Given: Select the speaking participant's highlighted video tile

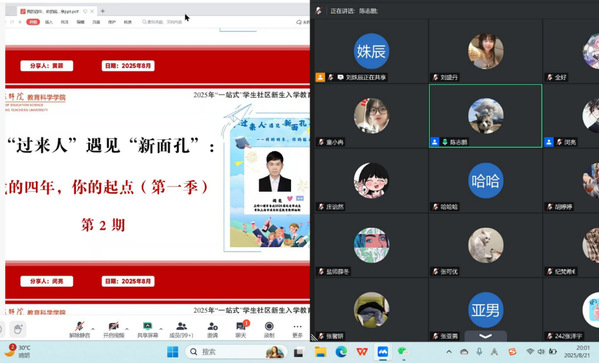Looking at the screenshot, I should click(x=486, y=116).
